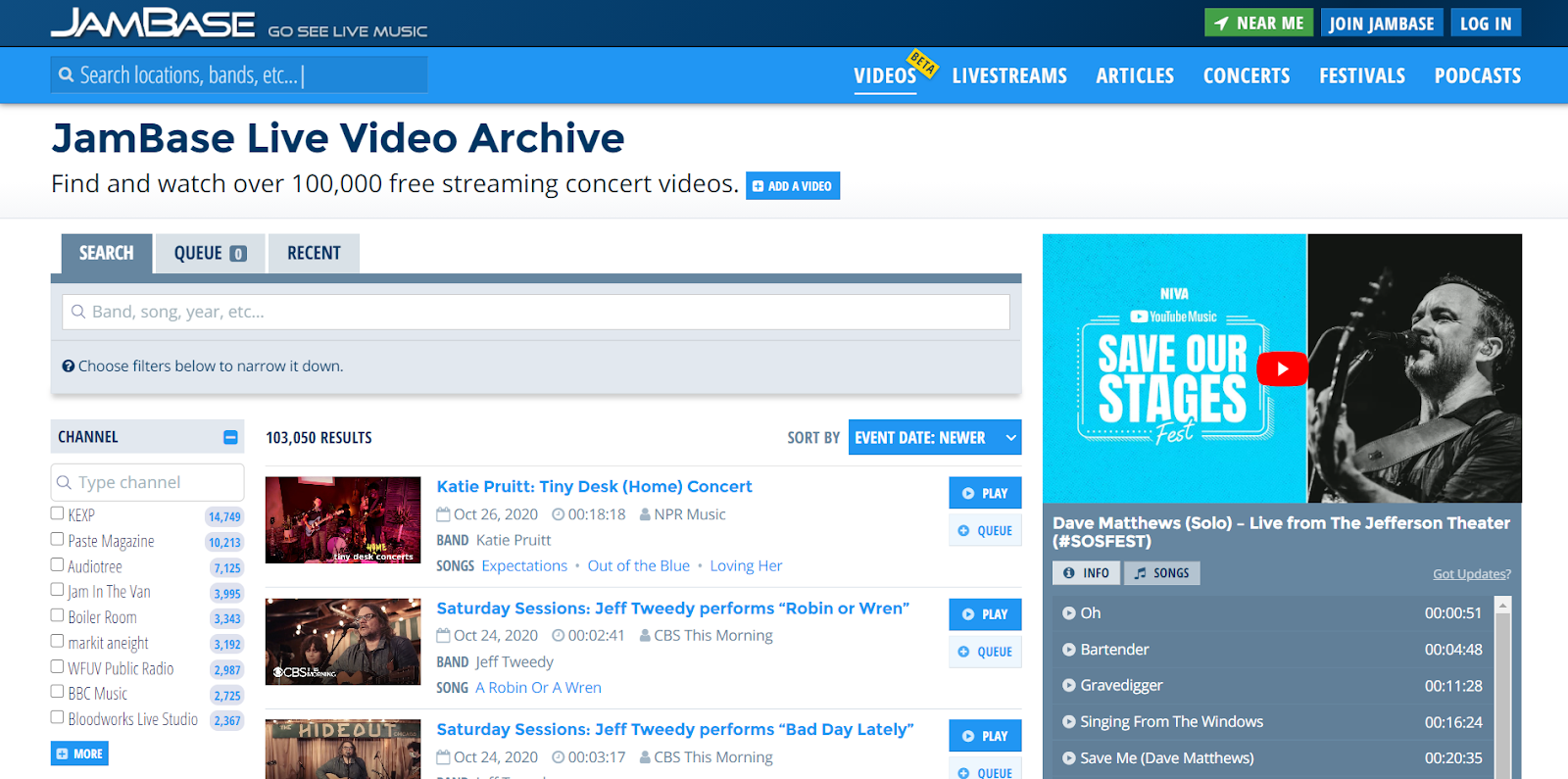The image size is (1568, 779).
Task: Click the Jeff Tweedy CBS Mornings thumbnail
Action: coord(343,642)
